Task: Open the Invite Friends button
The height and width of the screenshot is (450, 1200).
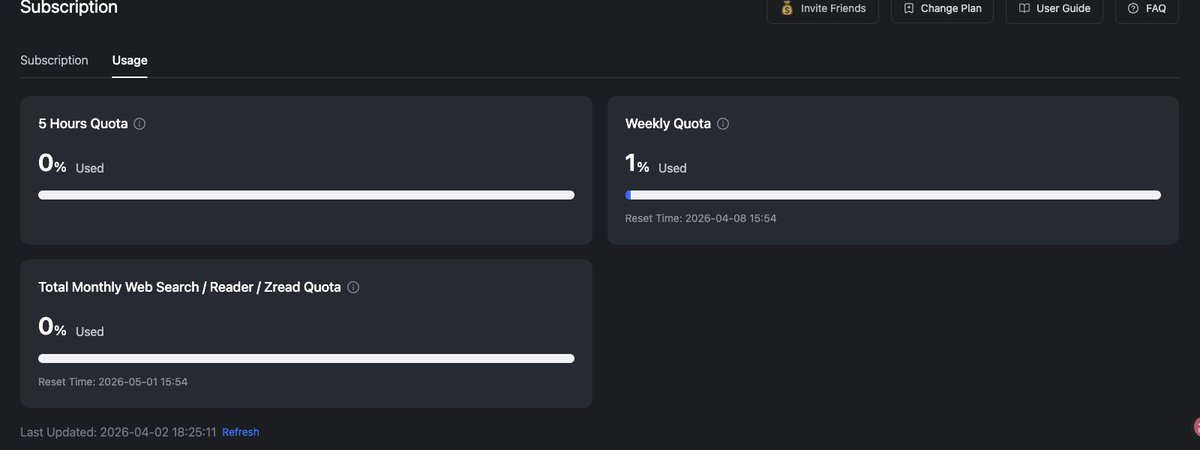Action: coord(823,9)
